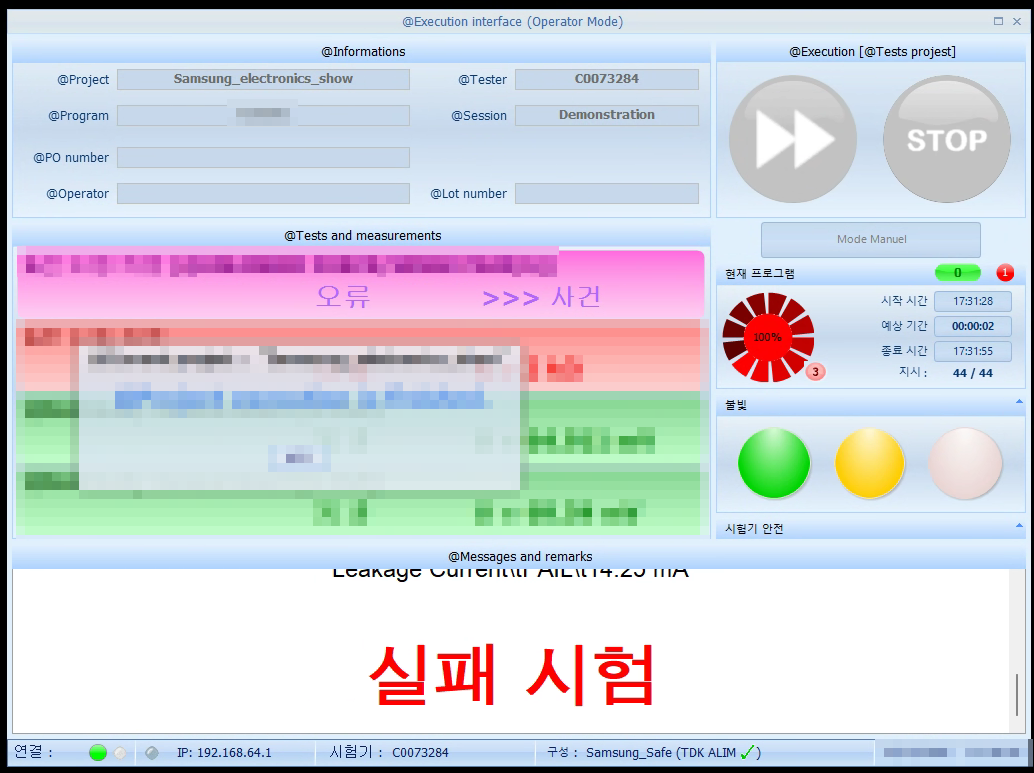Click the green light indicator

[x=773, y=464]
